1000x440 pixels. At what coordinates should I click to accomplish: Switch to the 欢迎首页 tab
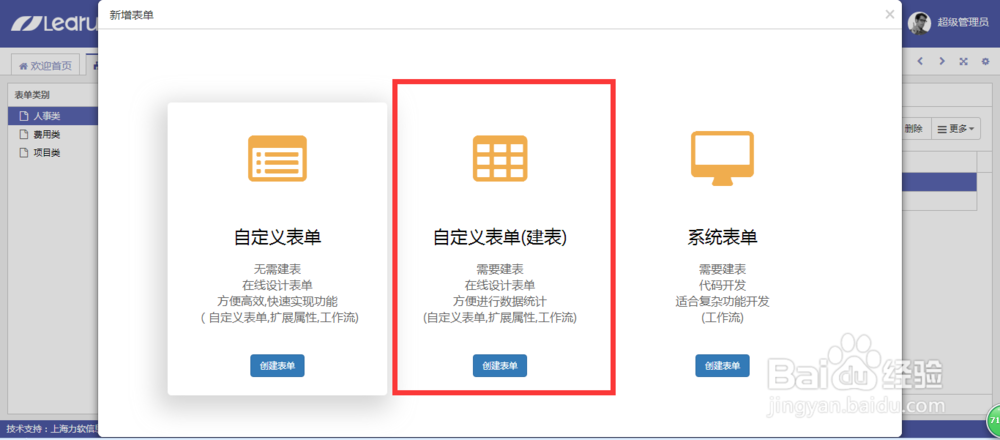[x=45, y=66]
